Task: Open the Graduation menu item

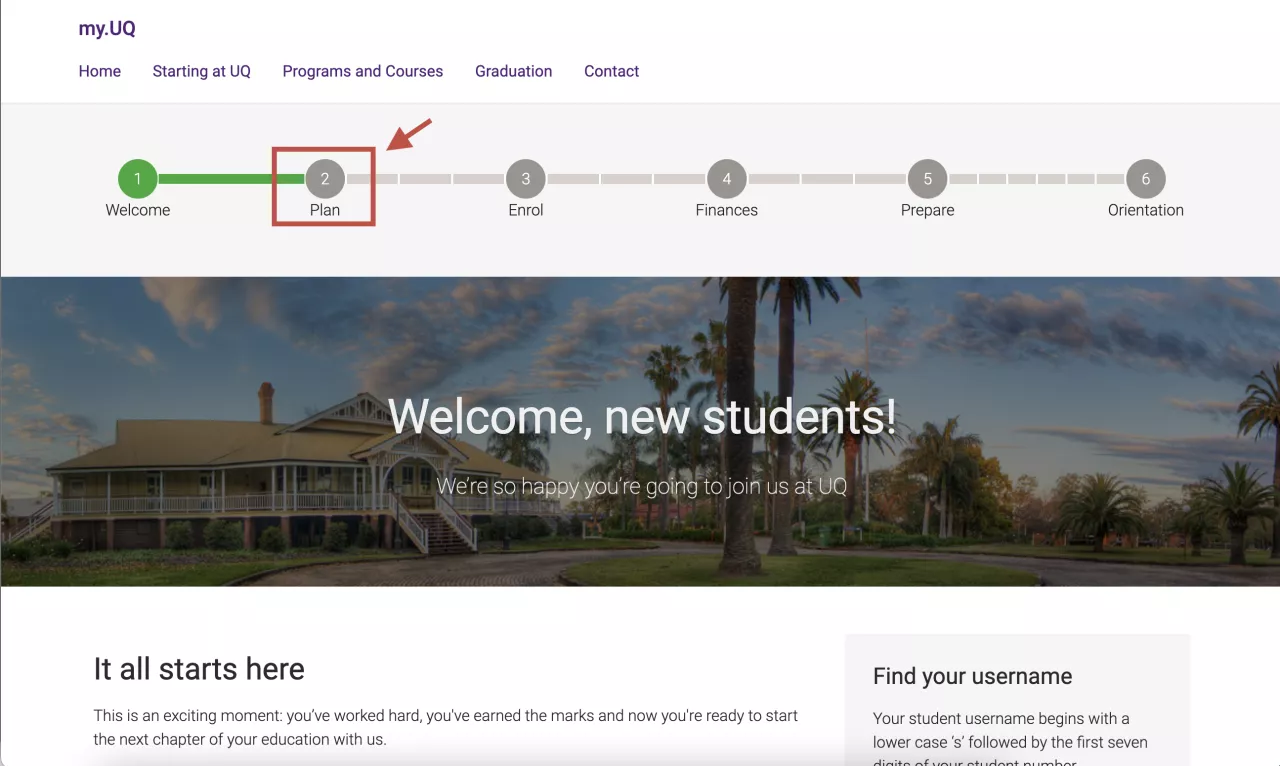Action: coord(514,71)
